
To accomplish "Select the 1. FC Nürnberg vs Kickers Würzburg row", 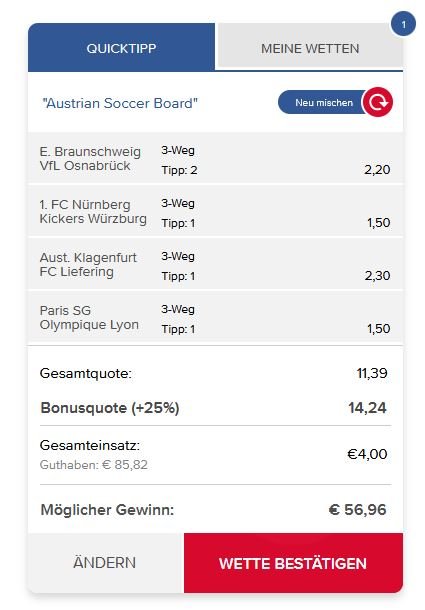I will [215, 212].
